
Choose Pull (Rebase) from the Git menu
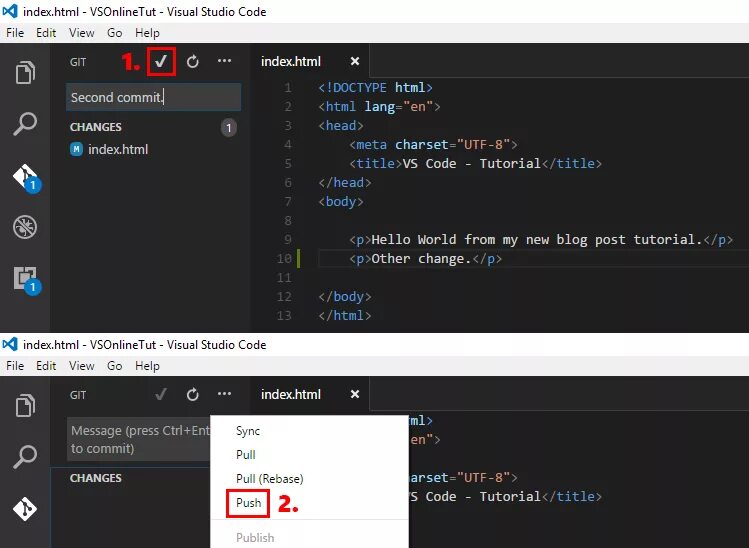point(269,479)
